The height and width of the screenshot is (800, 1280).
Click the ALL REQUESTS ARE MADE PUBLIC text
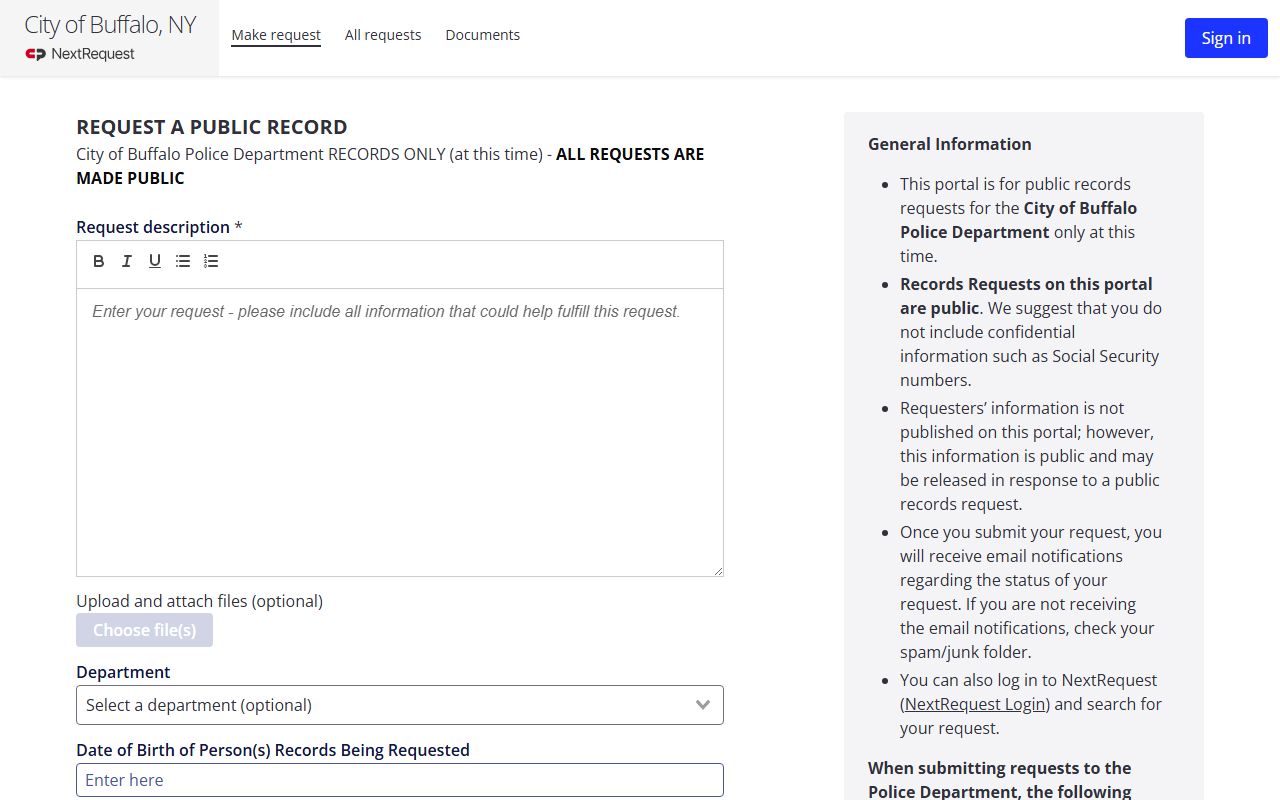(390, 166)
